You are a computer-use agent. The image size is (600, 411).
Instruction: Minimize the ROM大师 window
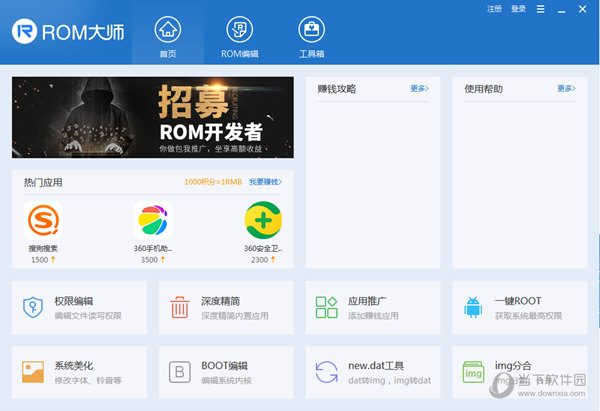(x=561, y=10)
